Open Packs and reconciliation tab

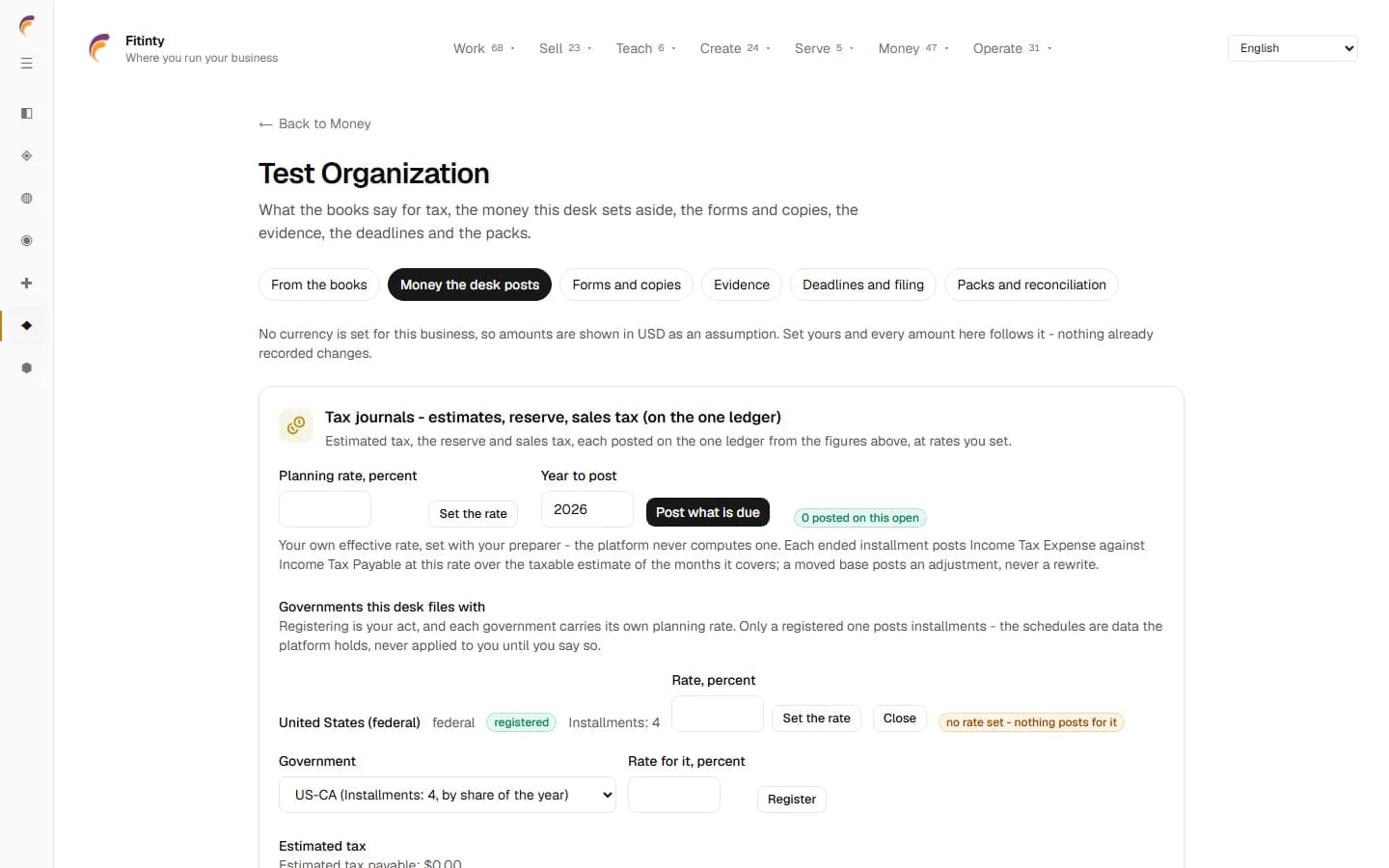[1031, 285]
